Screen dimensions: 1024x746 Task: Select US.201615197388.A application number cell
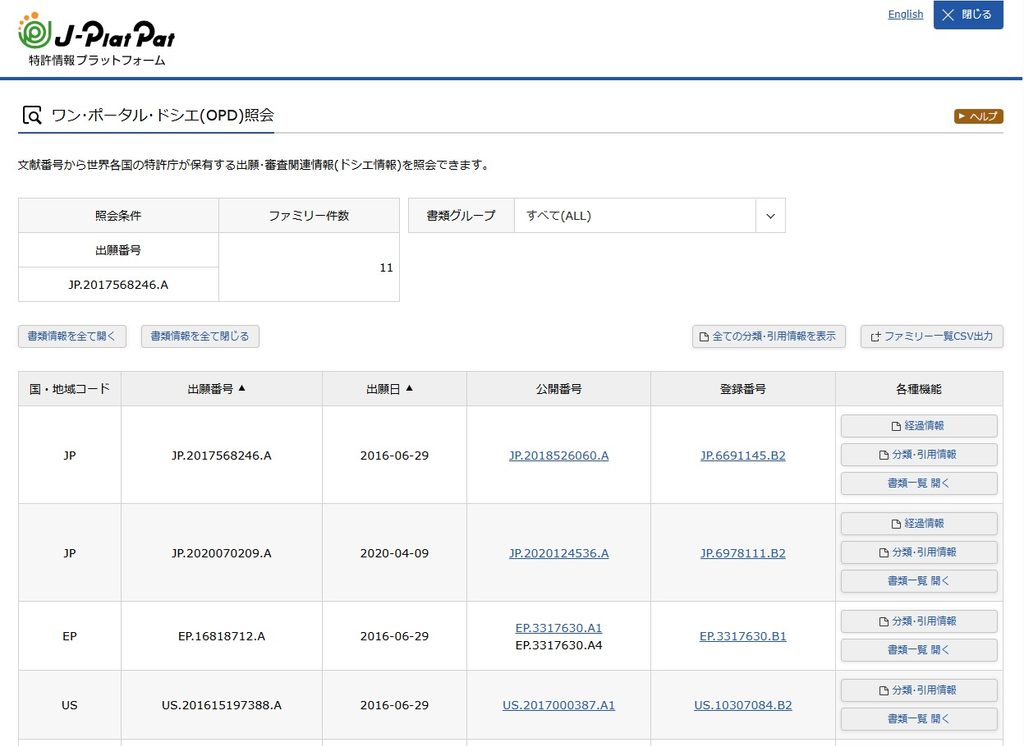(x=221, y=705)
